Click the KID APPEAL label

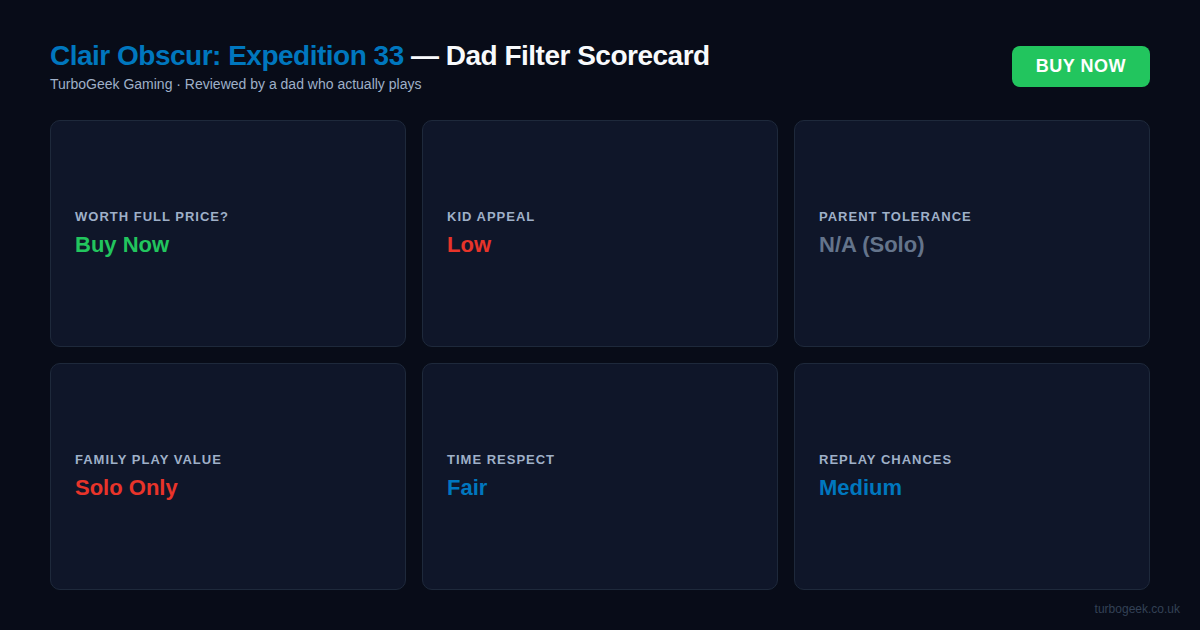[490, 217]
